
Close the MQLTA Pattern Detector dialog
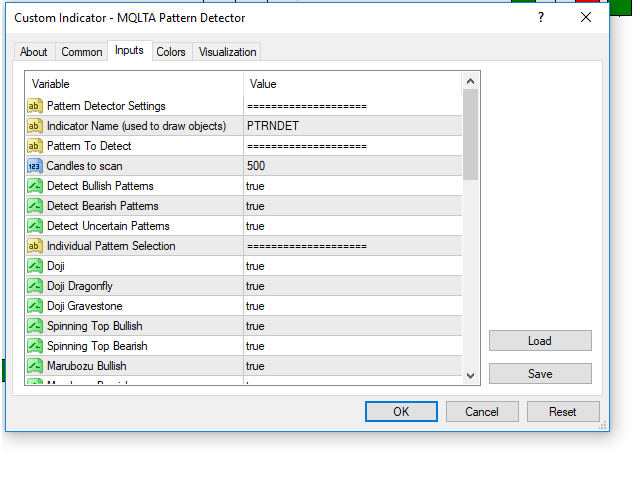pos(586,18)
